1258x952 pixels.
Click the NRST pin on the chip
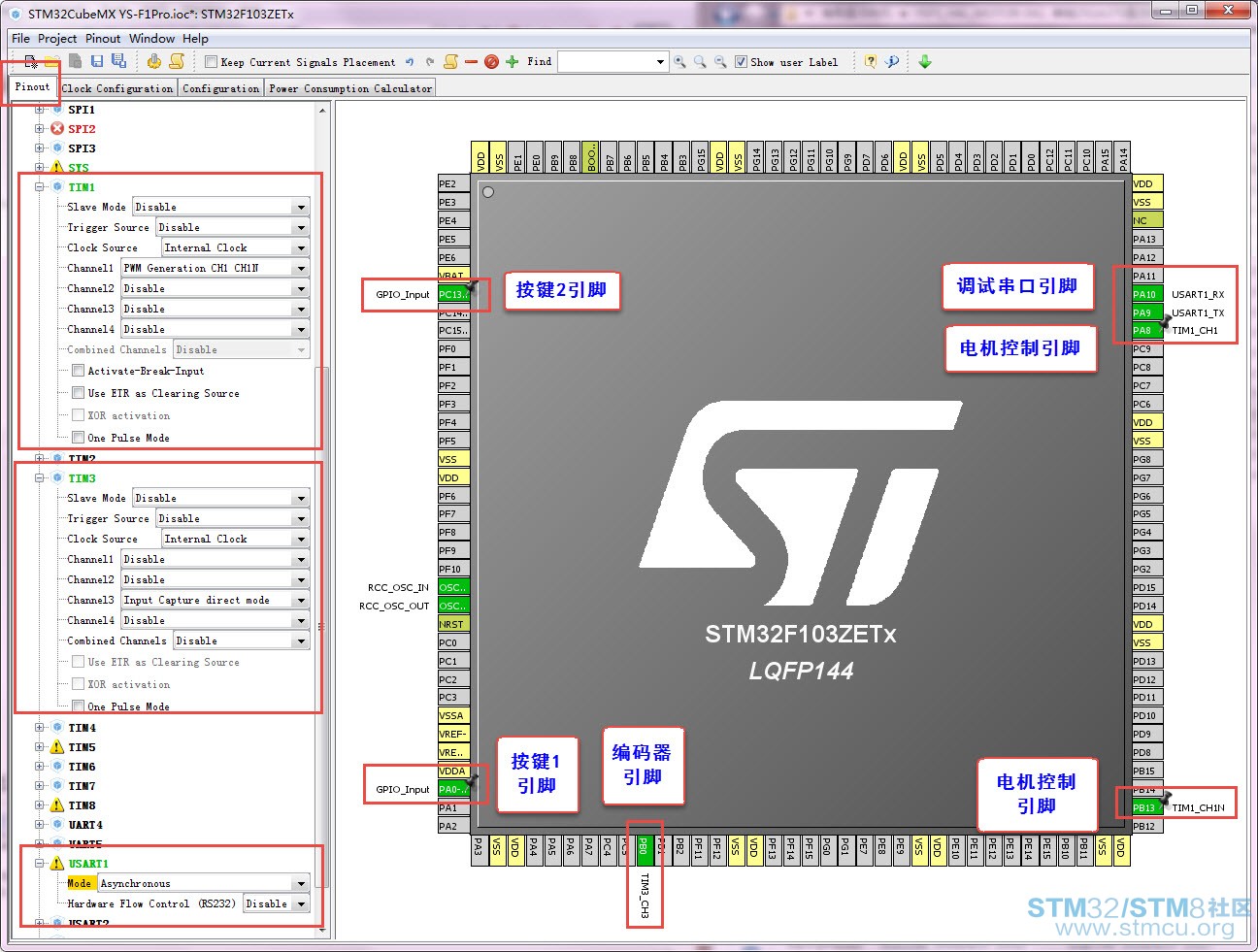pyautogui.click(x=453, y=624)
